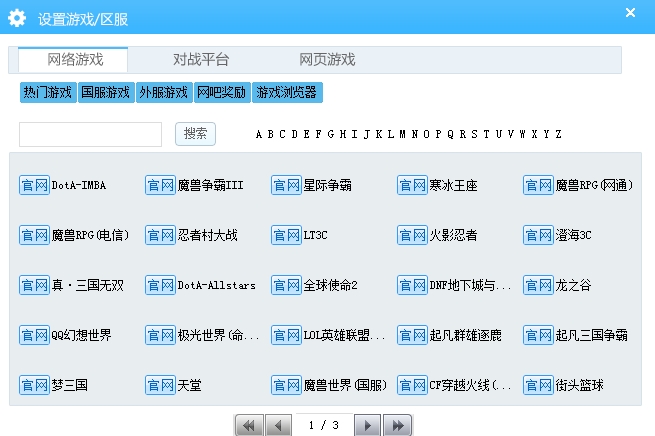This screenshot has height=436, width=655.
Task: Open the 官网 badge beside 澄海3C
Action: 538,235
